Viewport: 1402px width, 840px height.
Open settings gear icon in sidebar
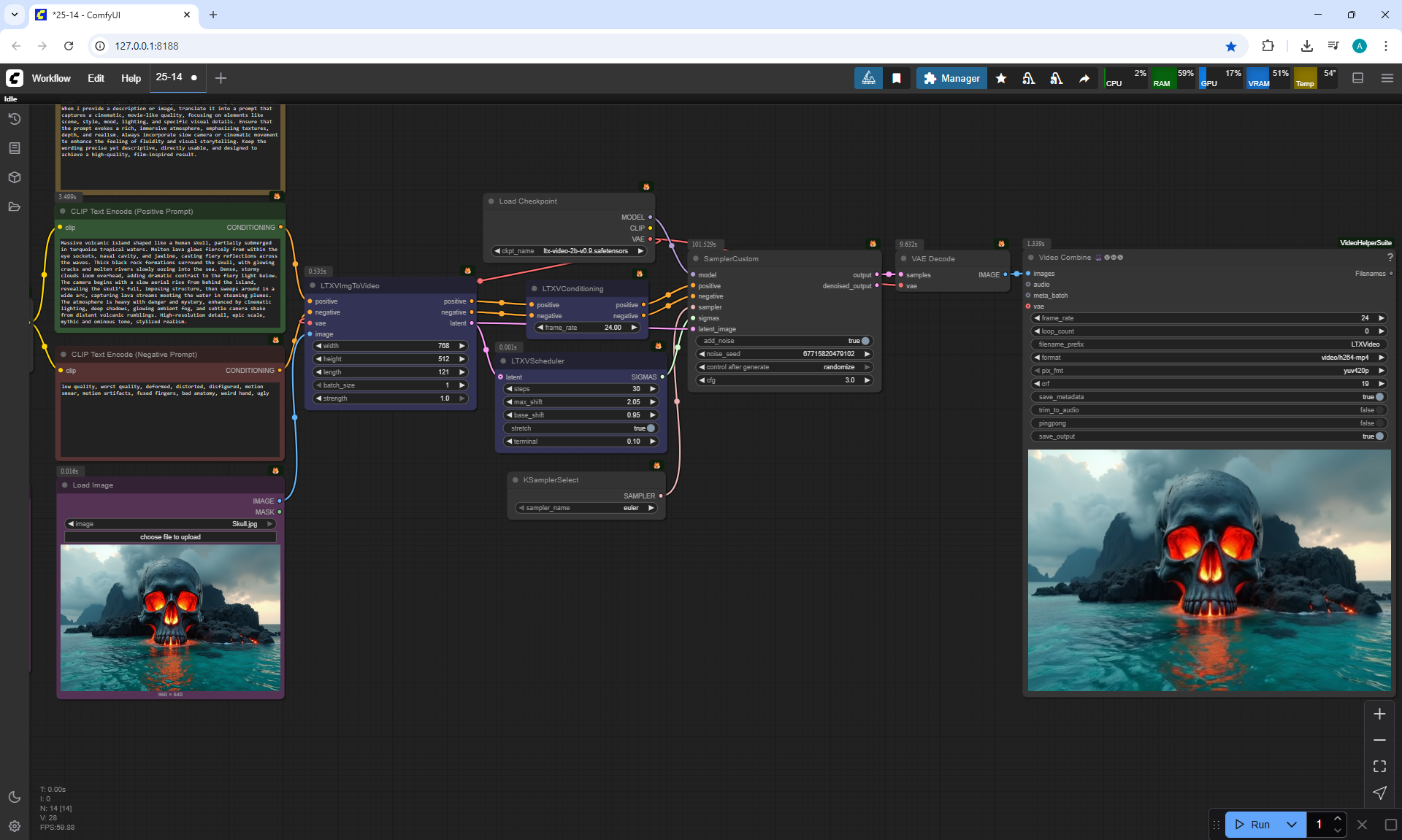[15, 826]
